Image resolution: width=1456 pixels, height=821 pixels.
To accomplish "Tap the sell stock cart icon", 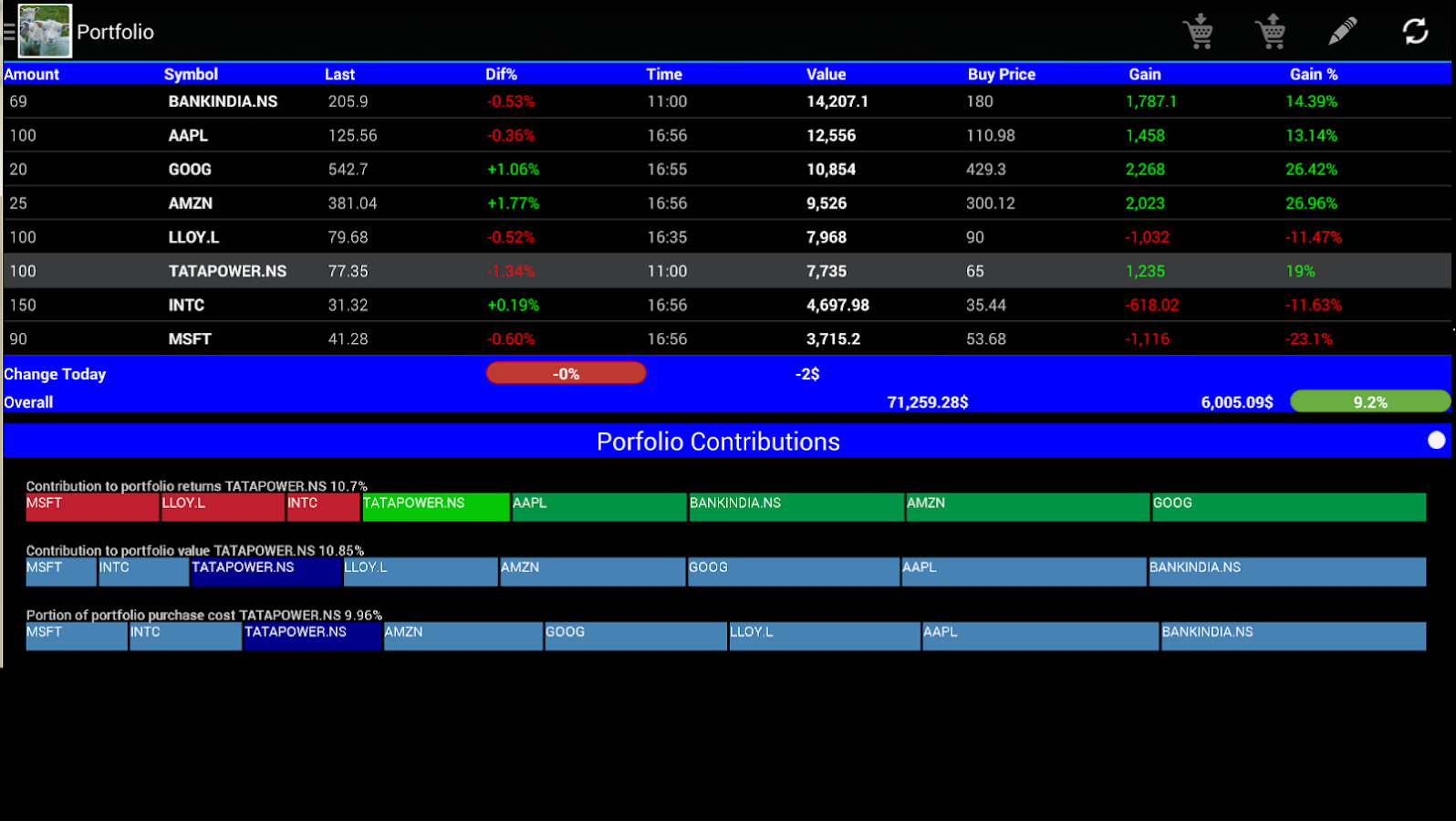I will click(1270, 31).
